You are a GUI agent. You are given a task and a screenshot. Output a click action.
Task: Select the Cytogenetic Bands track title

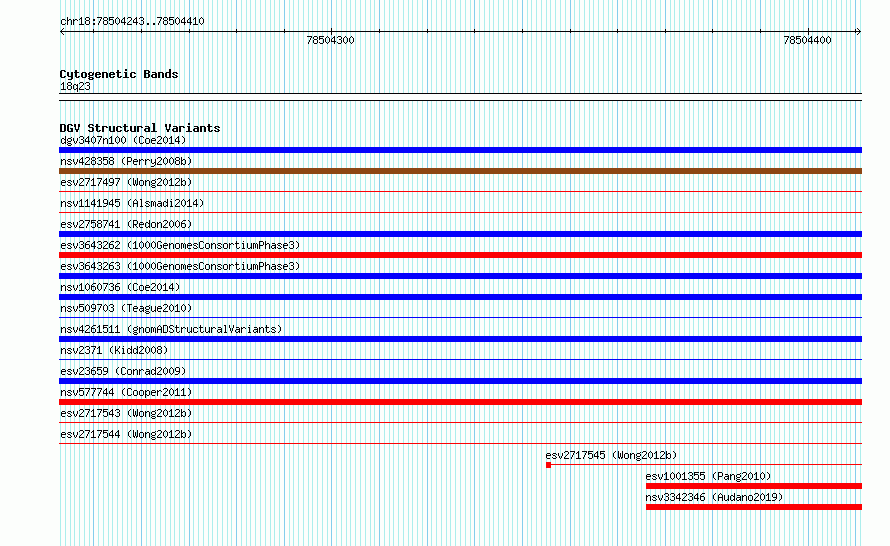(119, 74)
